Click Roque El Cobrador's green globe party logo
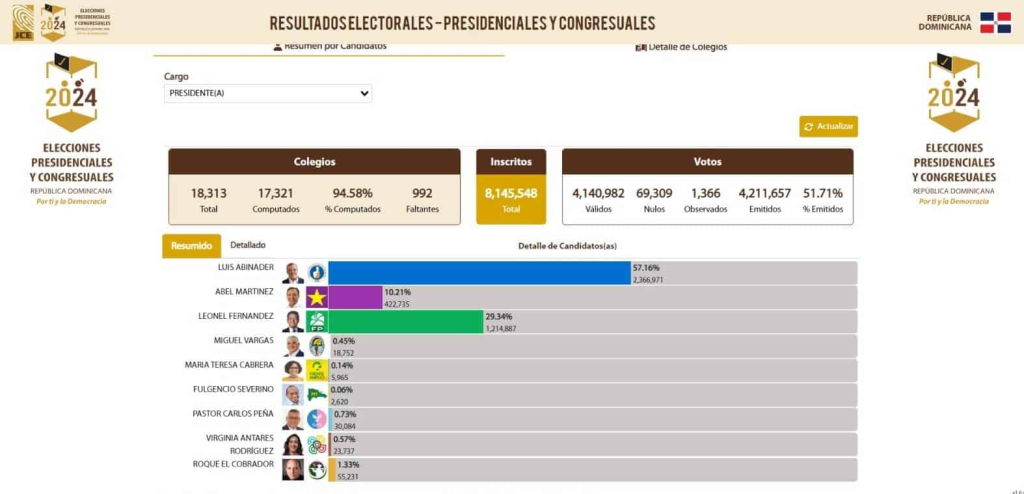Image resolution: width=1024 pixels, height=494 pixels. 317,469
